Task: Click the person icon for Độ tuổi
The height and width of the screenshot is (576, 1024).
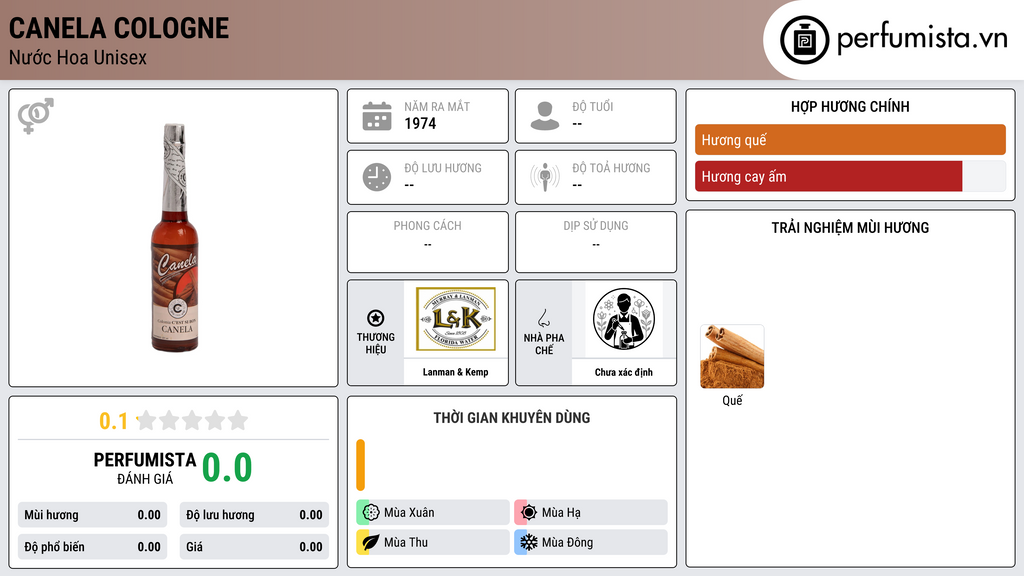Action: [545, 116]
